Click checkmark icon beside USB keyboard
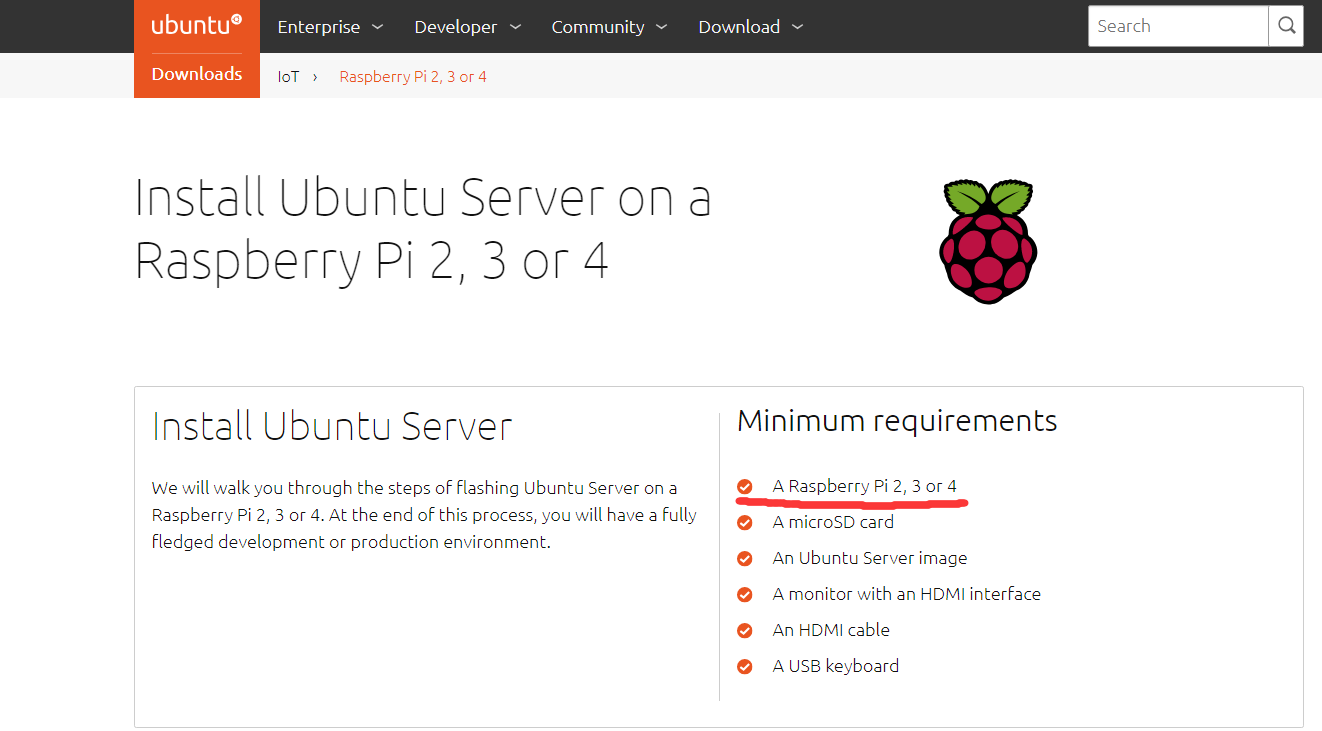 [x=745, y=667]
